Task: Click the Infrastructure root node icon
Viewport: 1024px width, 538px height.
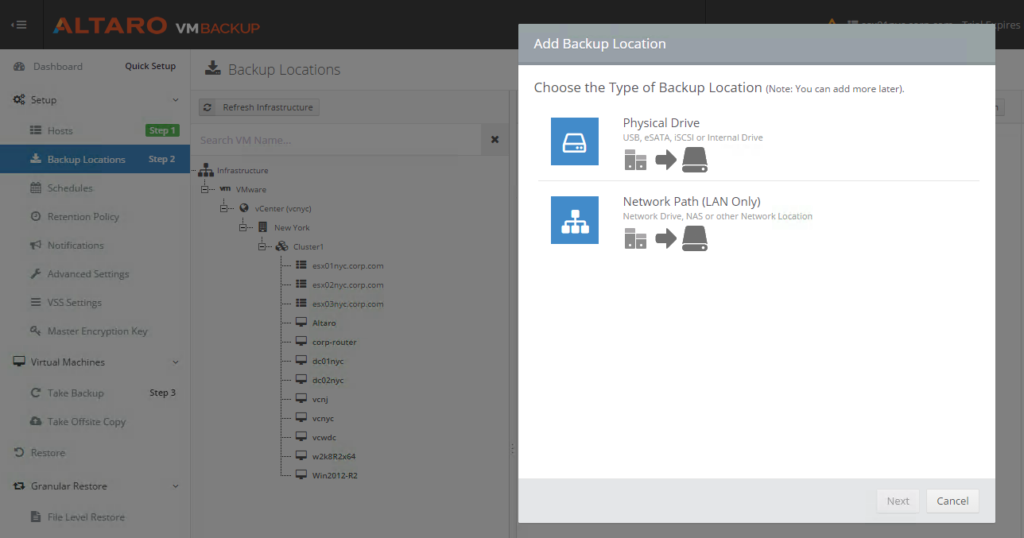Action: pyautogui.click(x=206, y=170)
